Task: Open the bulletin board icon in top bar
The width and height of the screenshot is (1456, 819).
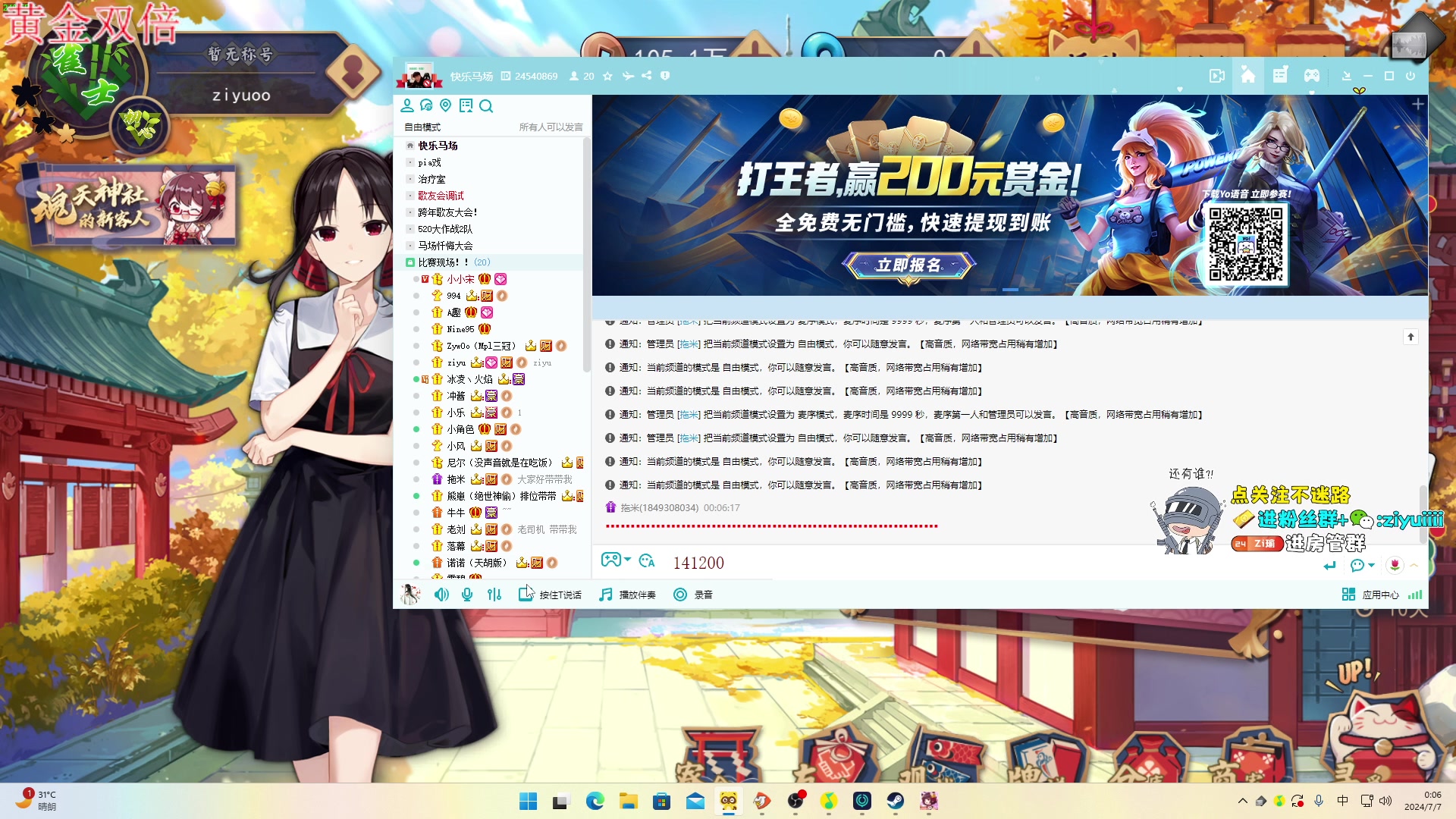Action: tap(1280, 75)
